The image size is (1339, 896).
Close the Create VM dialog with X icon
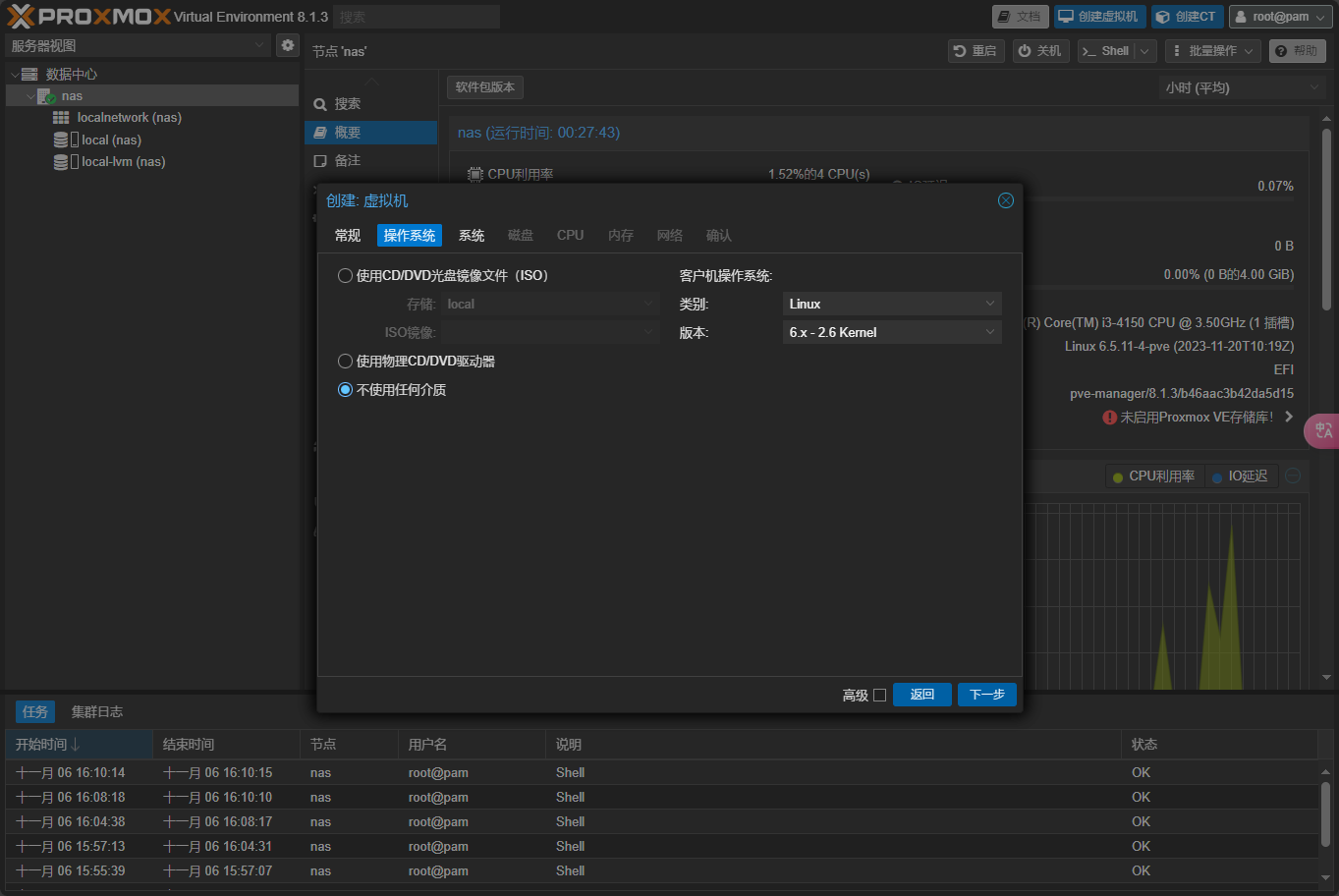click(1005, 200)
